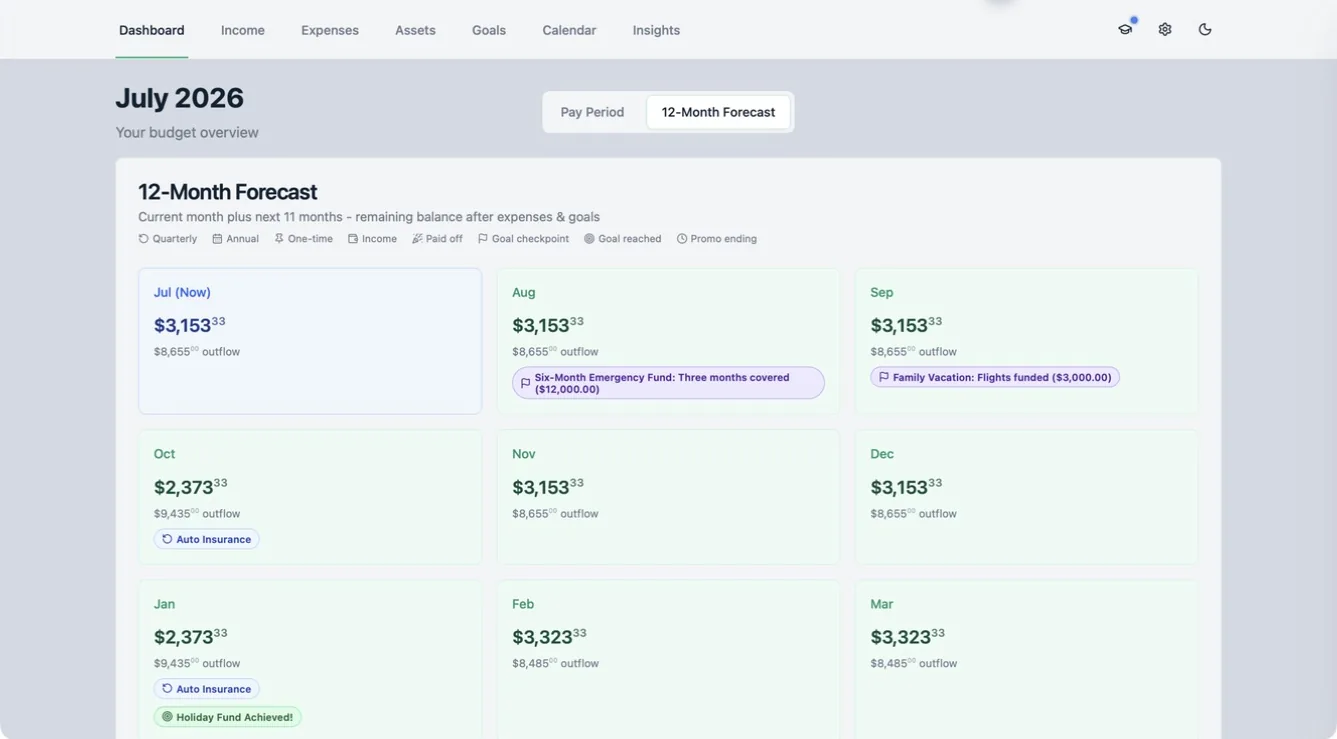Open the Goals tab
1337x739 pixels.
click(489, 30)
